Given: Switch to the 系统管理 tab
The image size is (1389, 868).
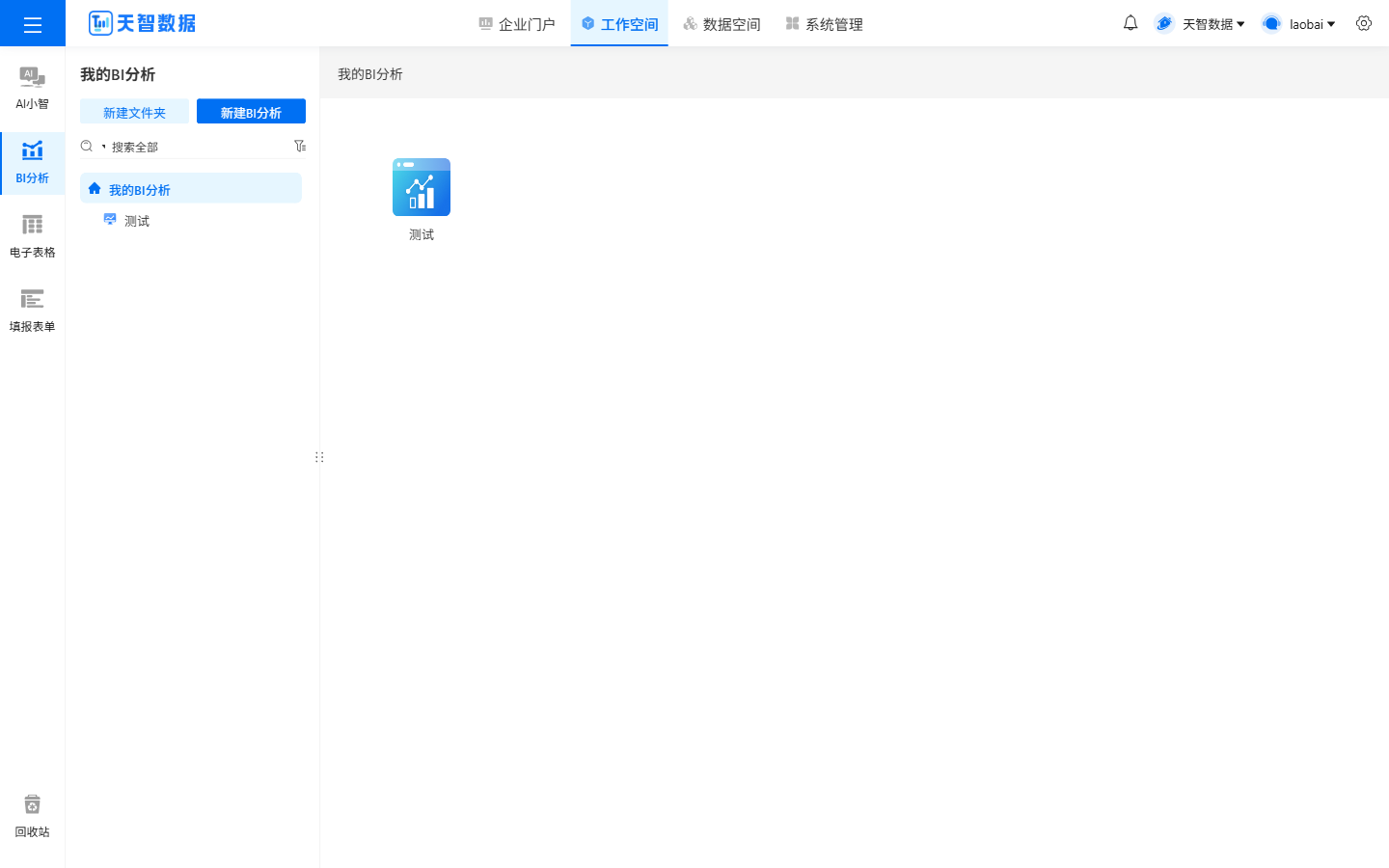Looking at the screenshot, I should pyautogui.click(x=824, y=24).
